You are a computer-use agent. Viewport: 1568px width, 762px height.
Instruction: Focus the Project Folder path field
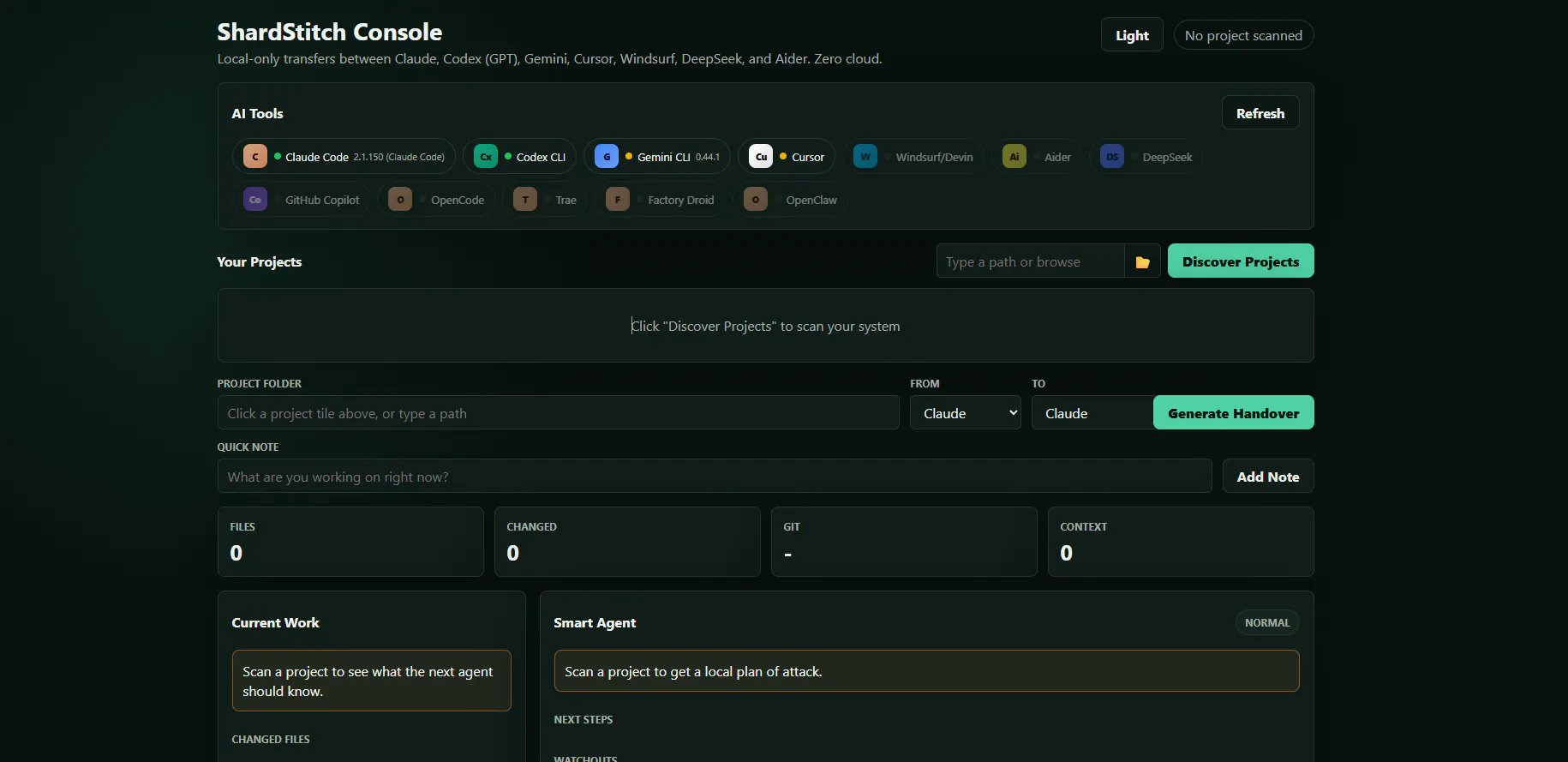coord(559,413)
